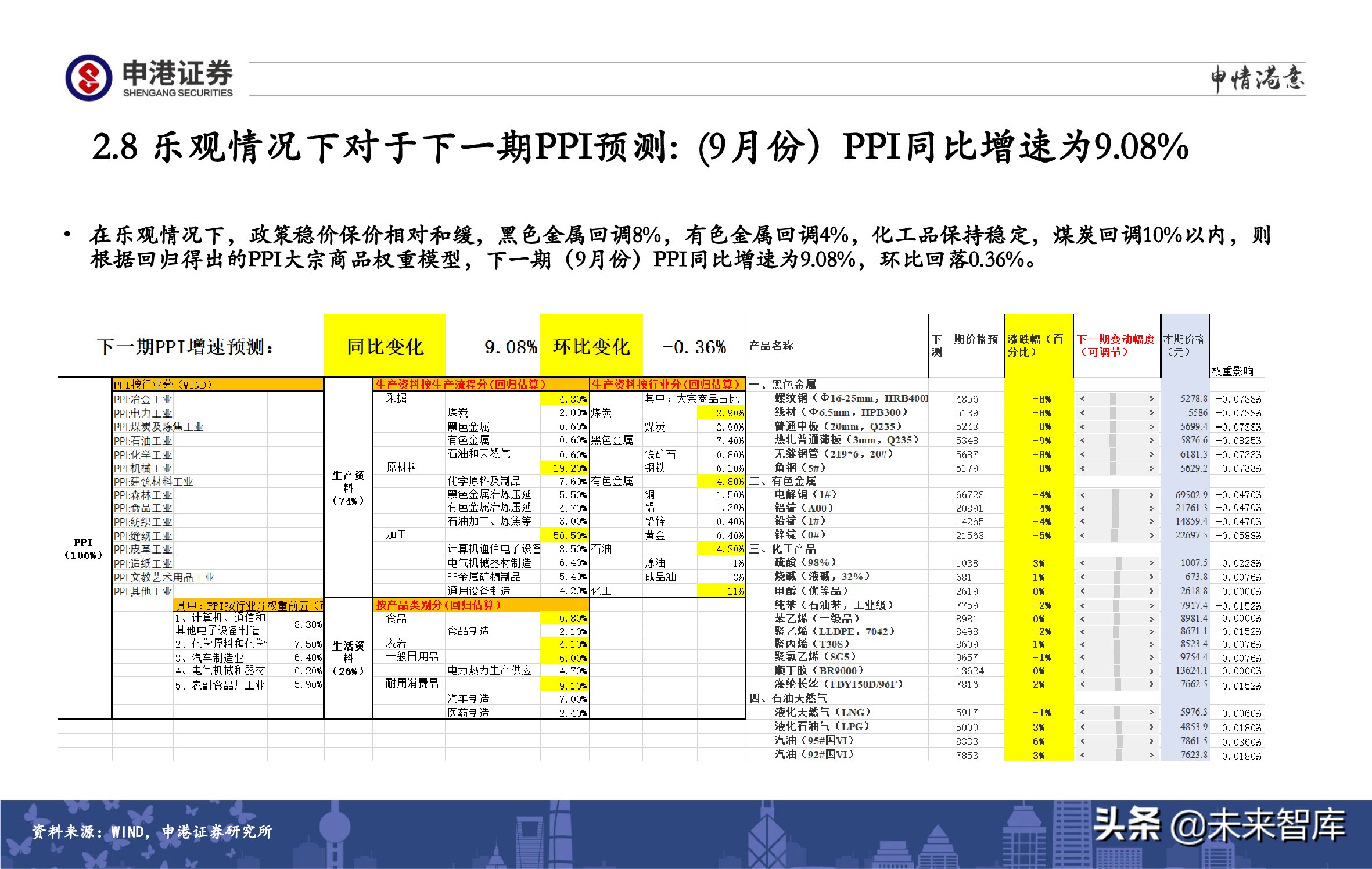Select the 19.20% 原材料 weight cell
The width and height of the screenshot is (1372, 869).
(x=565, y=468)
